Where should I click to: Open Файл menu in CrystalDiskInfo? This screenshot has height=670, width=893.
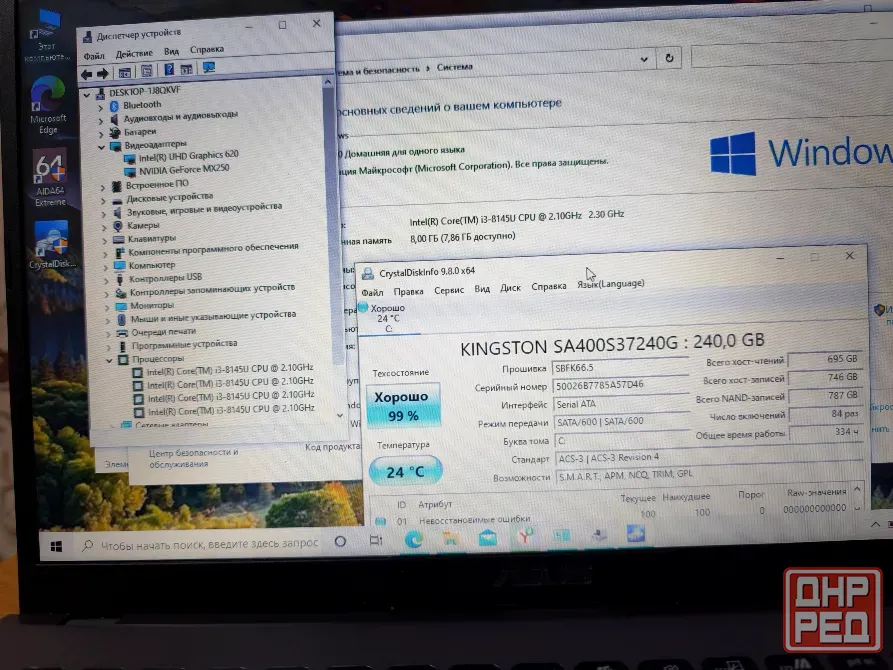pyautogui.click(x=372, y=292)
